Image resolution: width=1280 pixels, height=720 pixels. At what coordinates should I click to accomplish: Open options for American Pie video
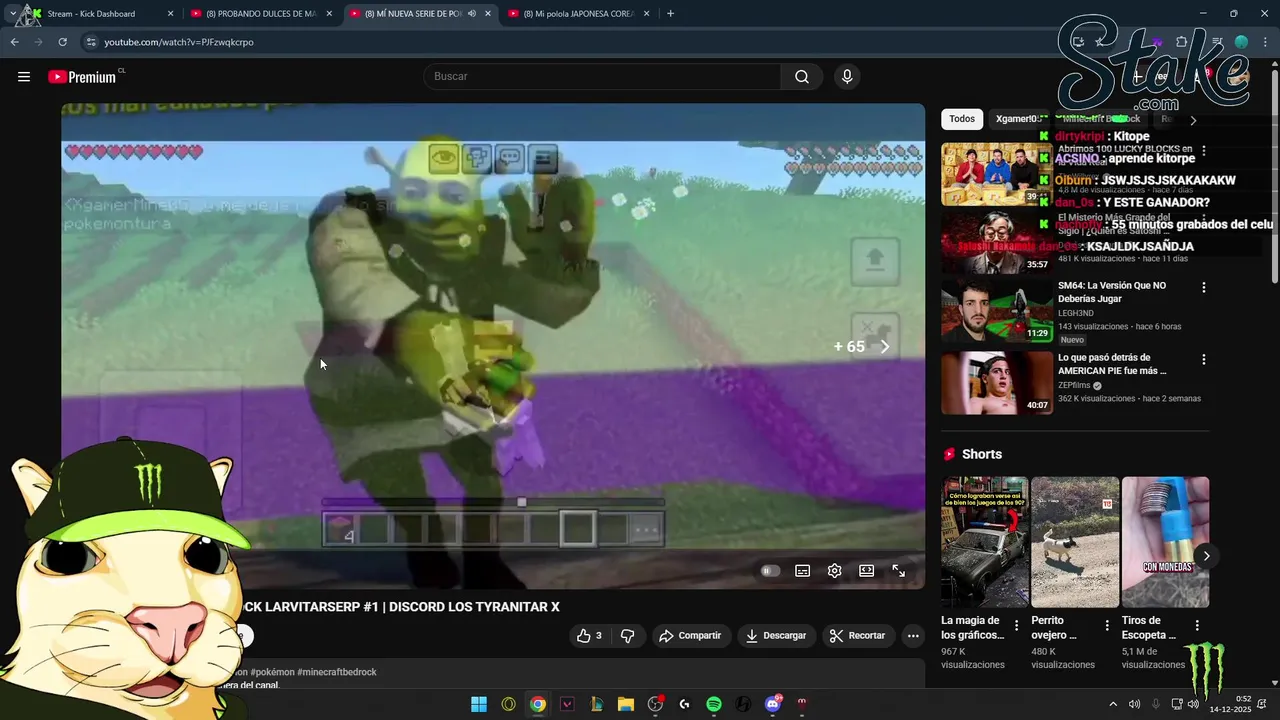[1203, 360]
